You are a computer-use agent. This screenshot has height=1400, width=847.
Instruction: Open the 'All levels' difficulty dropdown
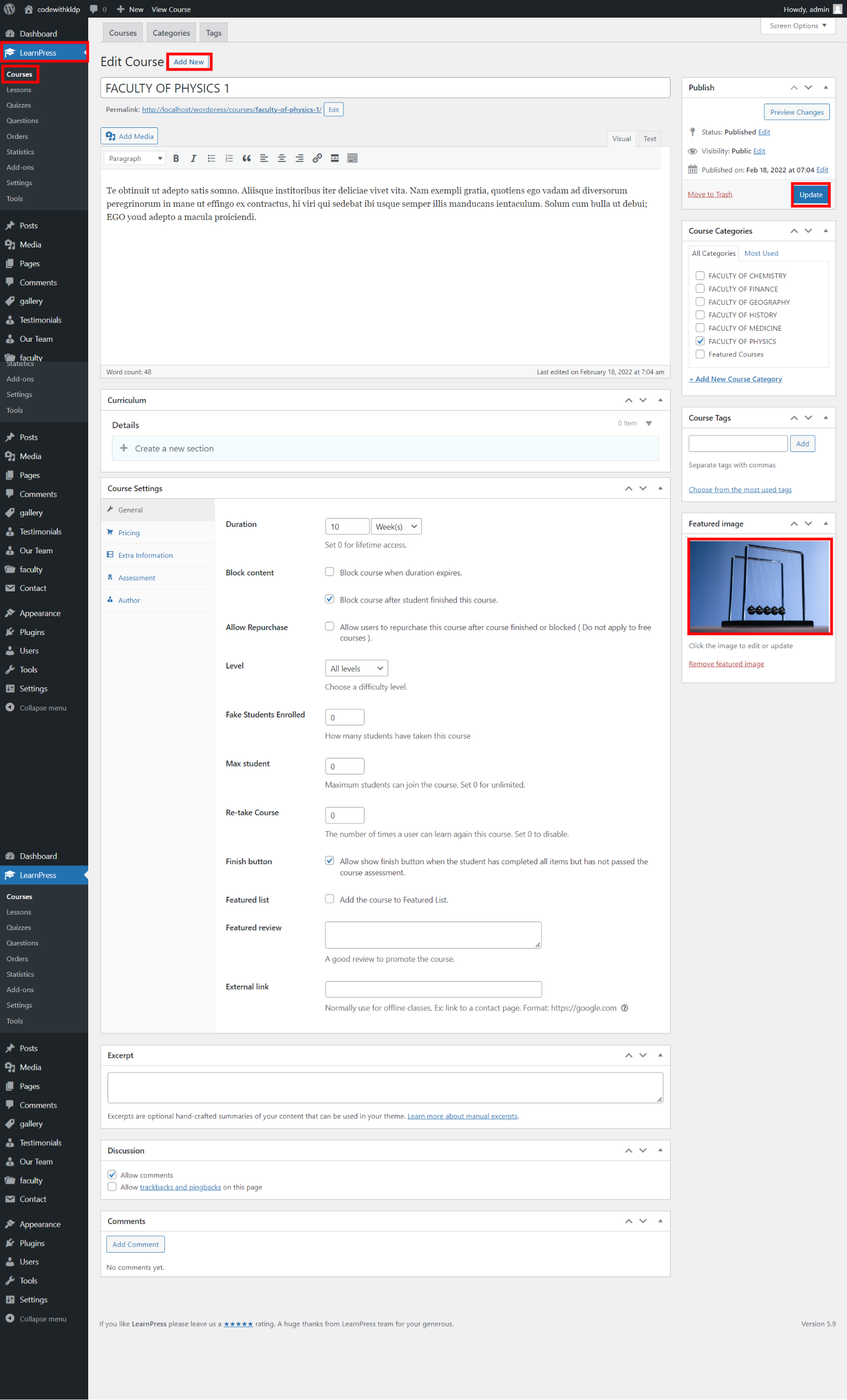[356, 668]
